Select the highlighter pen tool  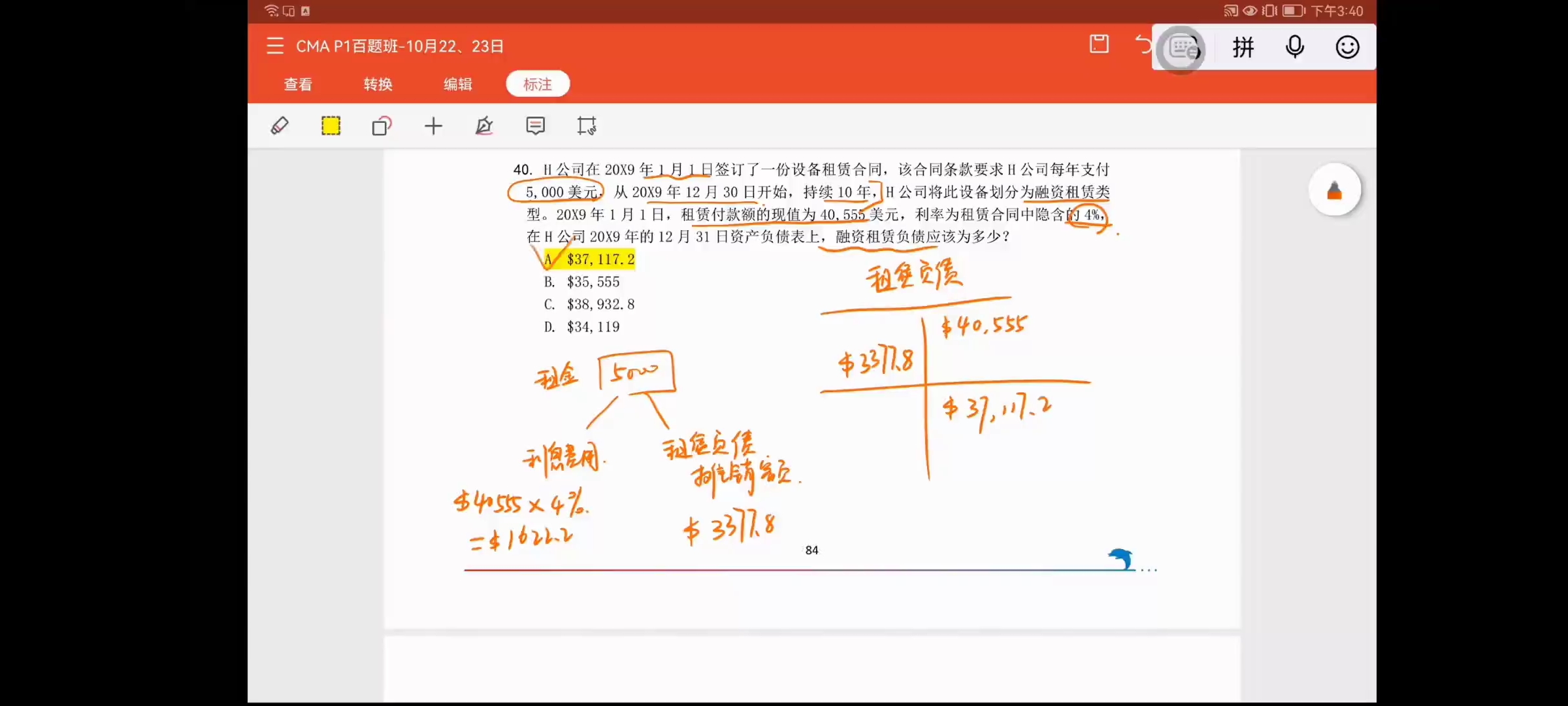[280, 126]
